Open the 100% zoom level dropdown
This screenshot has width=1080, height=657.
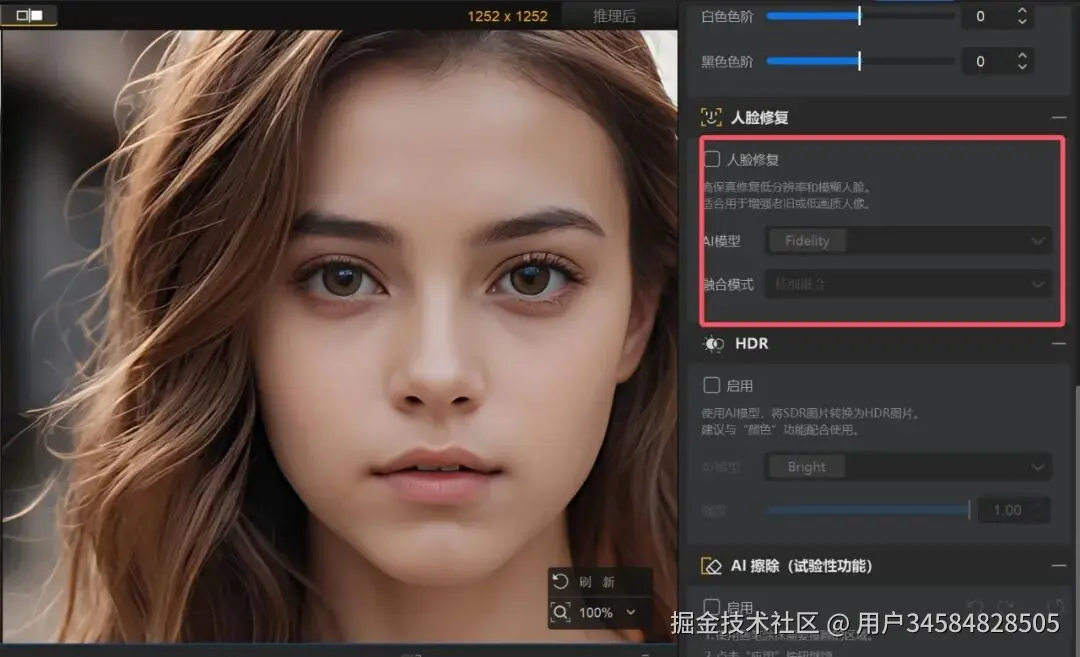point(630,612)
